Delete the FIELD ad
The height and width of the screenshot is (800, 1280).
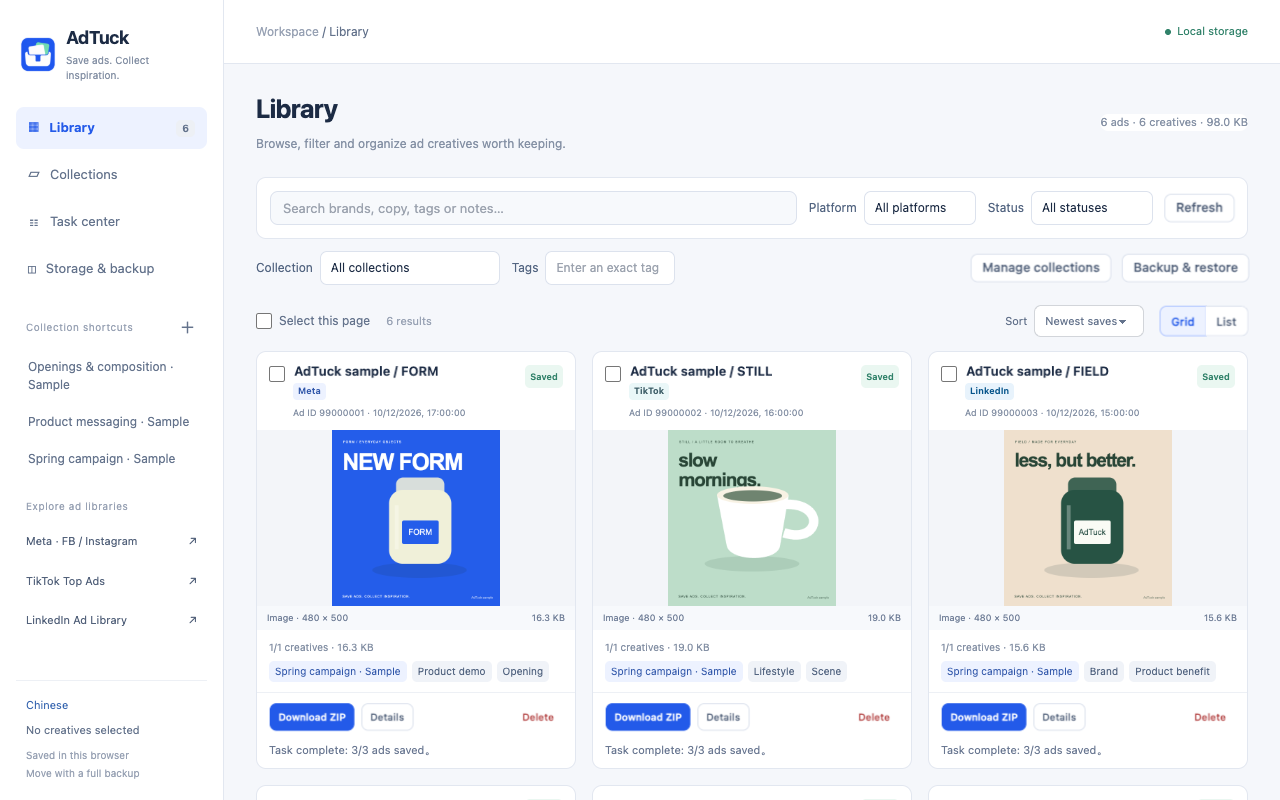pos(1210,717)
